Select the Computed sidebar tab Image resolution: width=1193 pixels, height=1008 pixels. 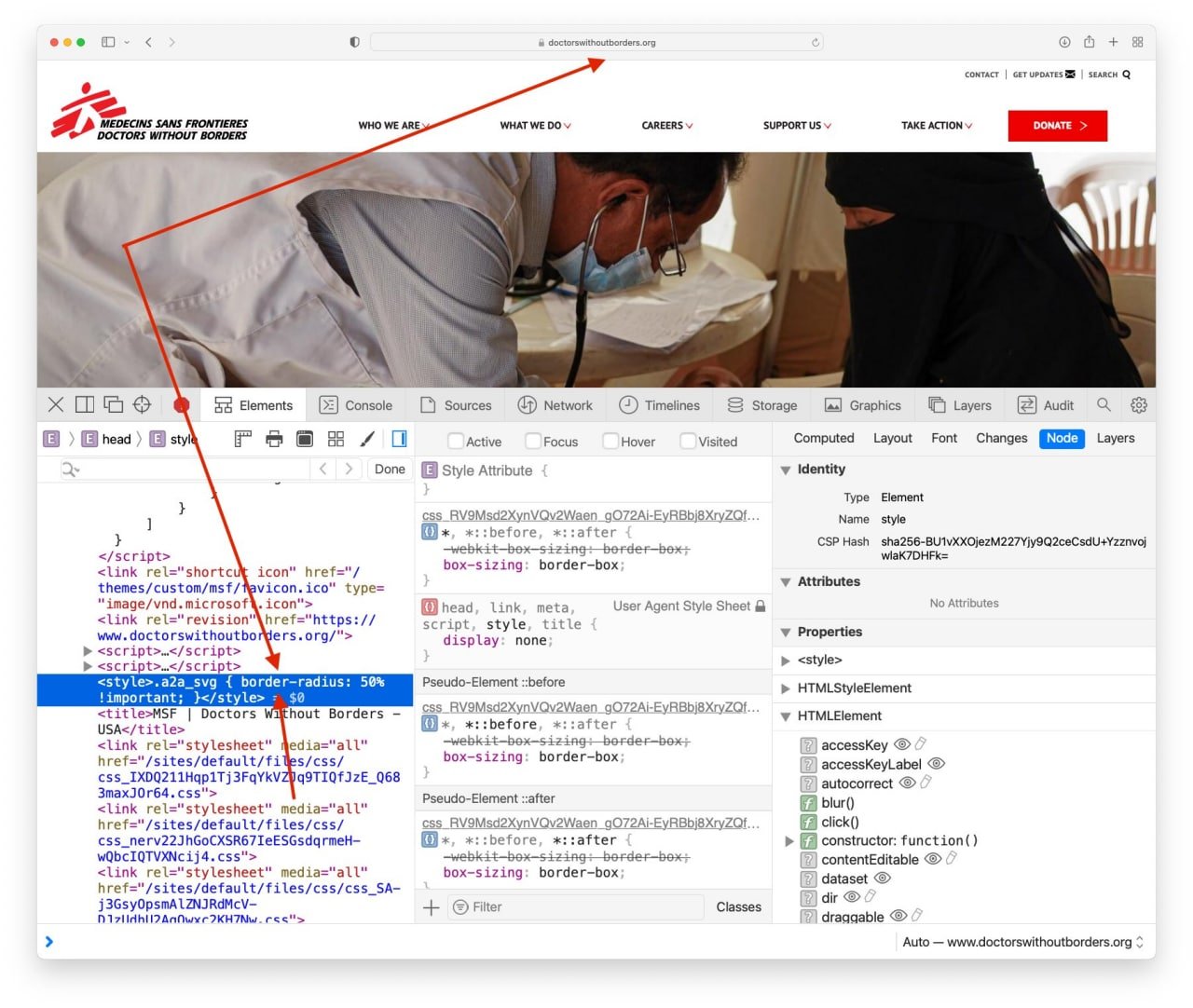pos(824,439)
